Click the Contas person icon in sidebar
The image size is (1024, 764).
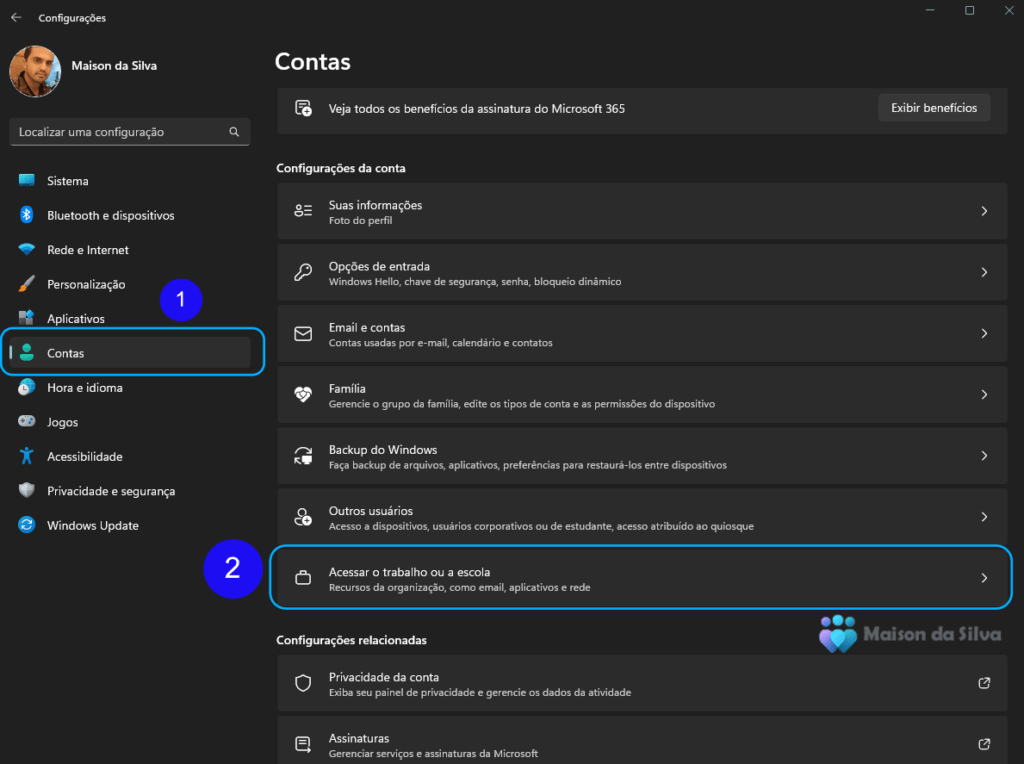[27, 353]
